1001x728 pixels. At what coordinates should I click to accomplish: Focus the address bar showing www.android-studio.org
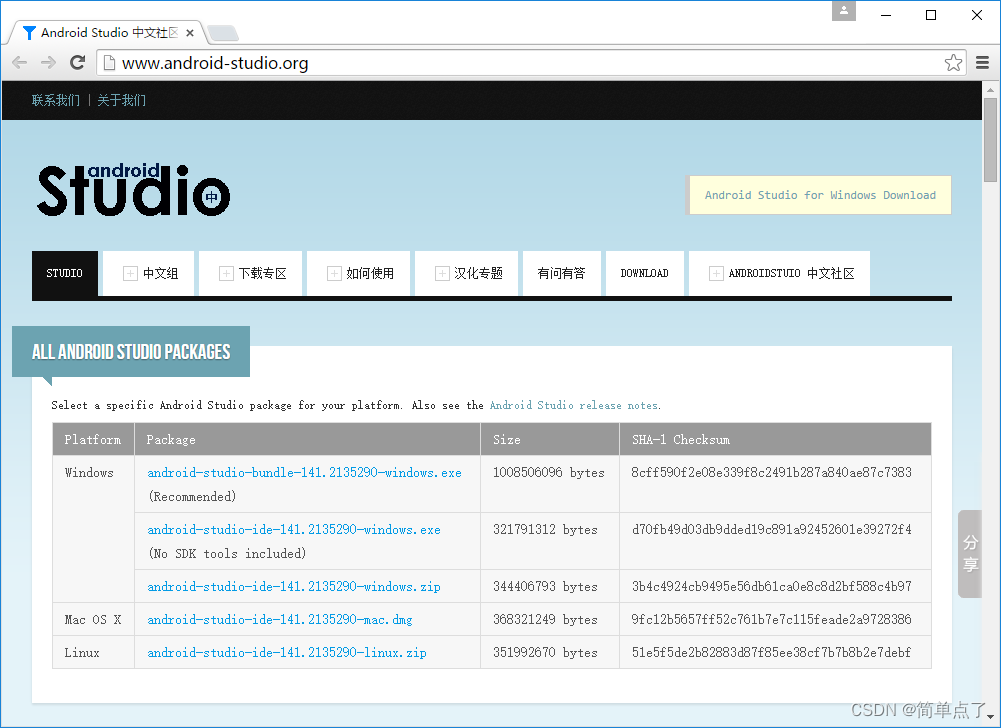pos(530,63)
